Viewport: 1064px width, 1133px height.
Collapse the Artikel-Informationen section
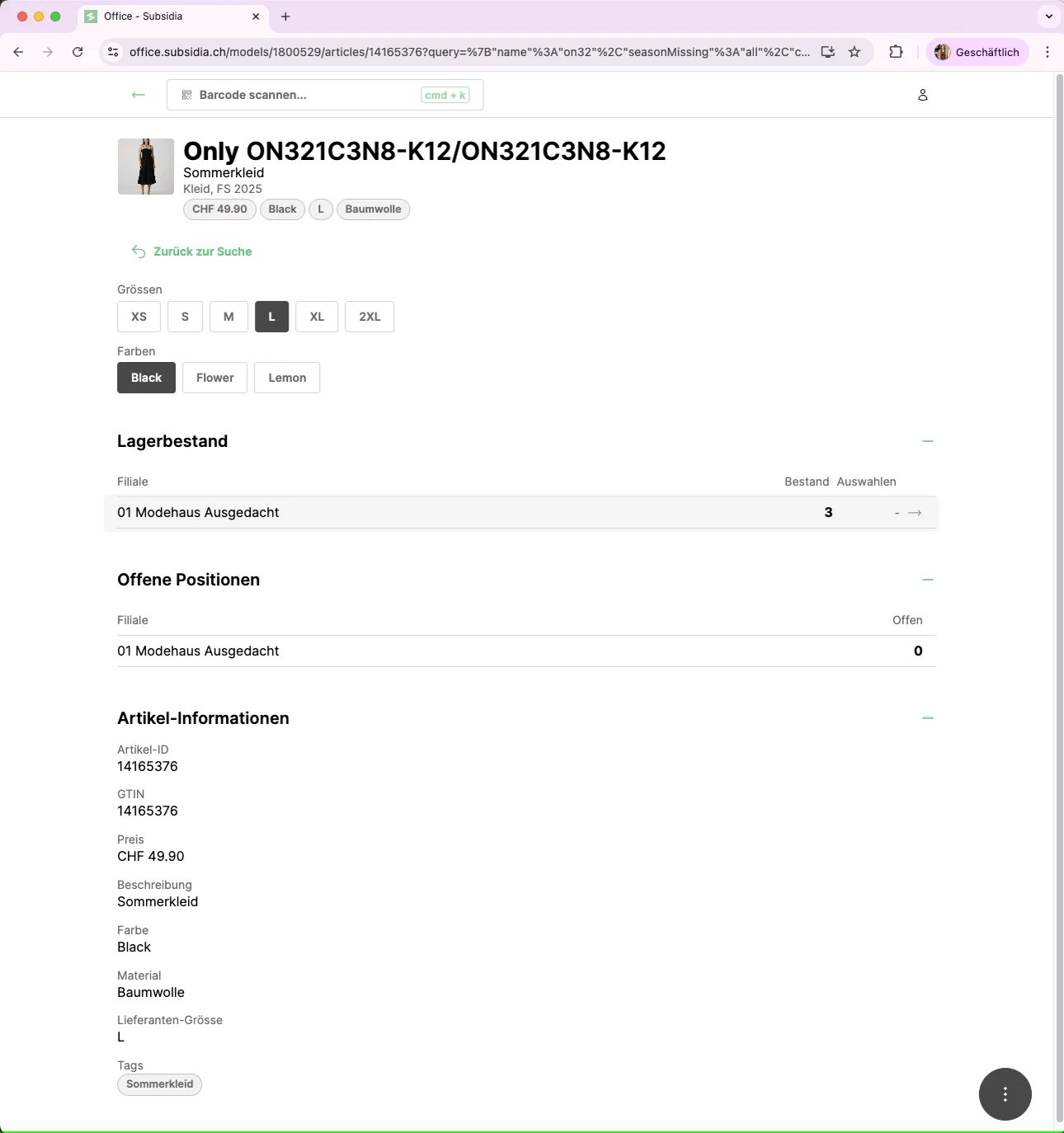click(x=928, y=718)
